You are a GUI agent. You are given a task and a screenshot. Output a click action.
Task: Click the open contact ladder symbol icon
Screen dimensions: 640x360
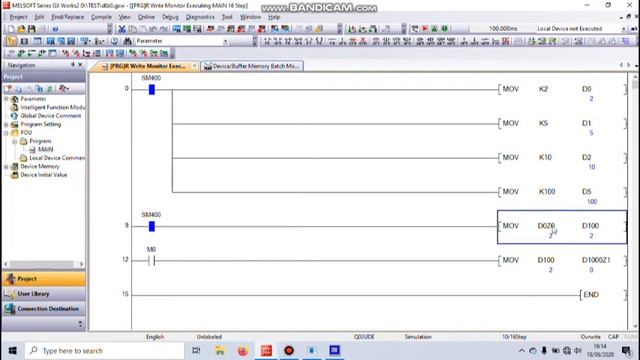click(267, 41)
